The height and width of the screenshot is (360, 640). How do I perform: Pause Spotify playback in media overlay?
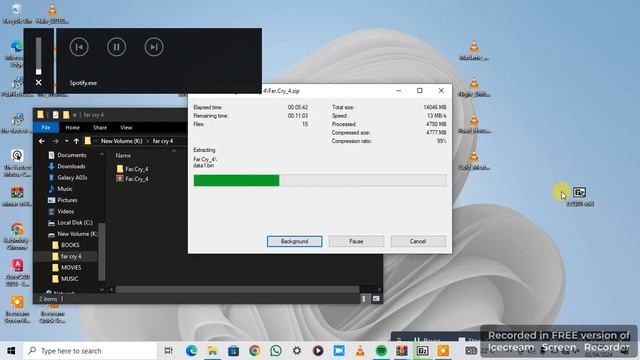tap(116, 47)
